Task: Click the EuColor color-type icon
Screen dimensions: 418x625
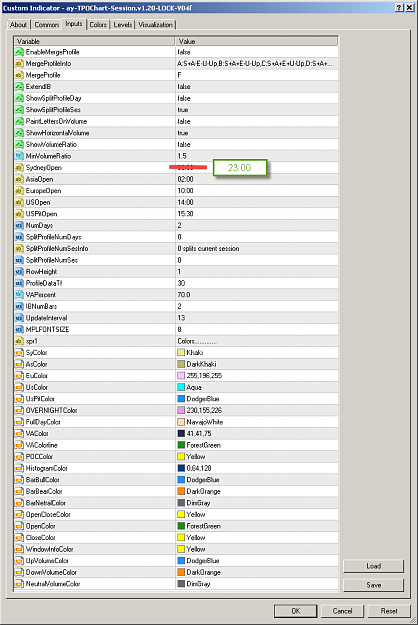Action: click(x=19, y=375)
